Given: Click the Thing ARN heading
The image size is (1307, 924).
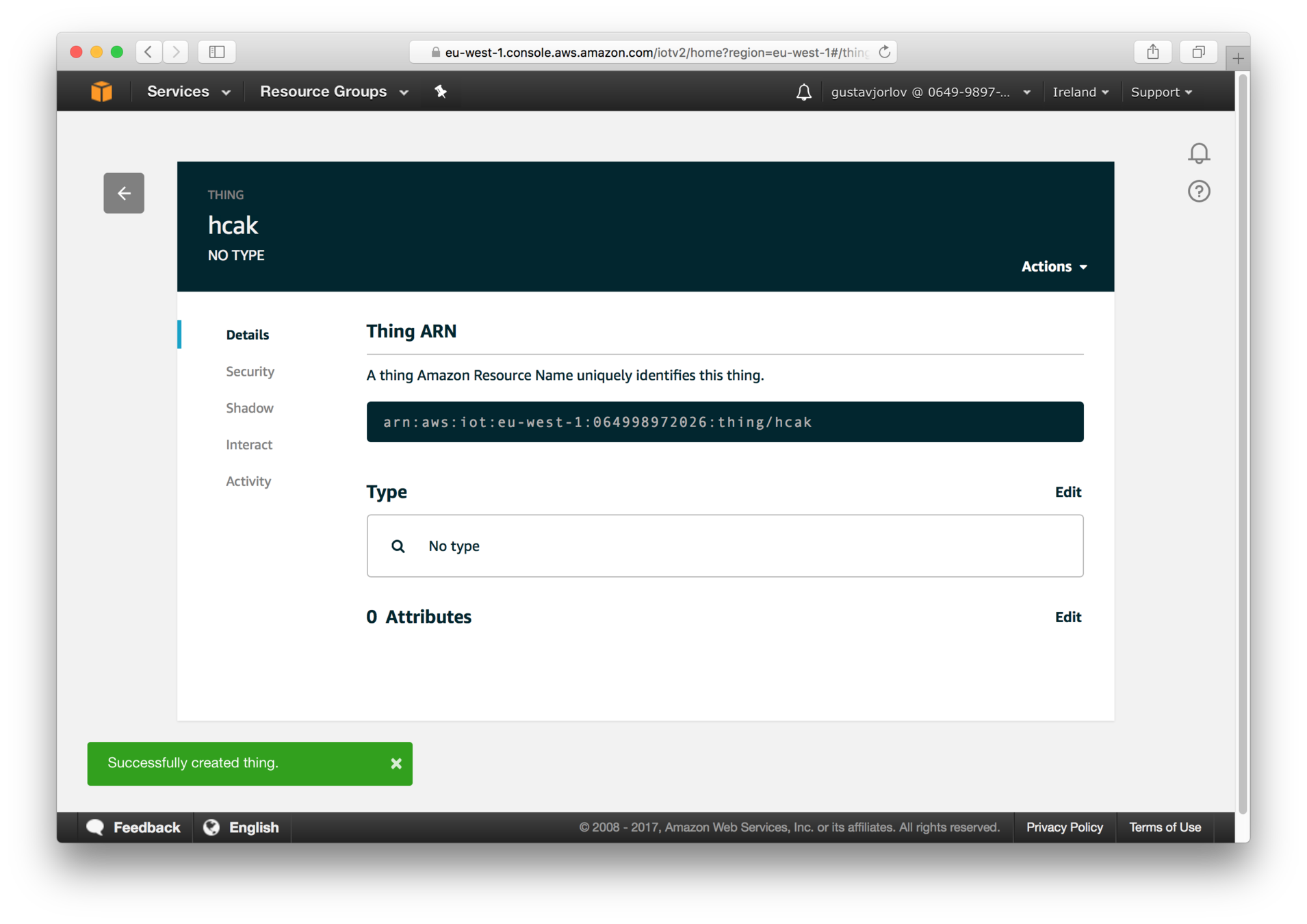Looking at the screenshot, I should 411,331.
